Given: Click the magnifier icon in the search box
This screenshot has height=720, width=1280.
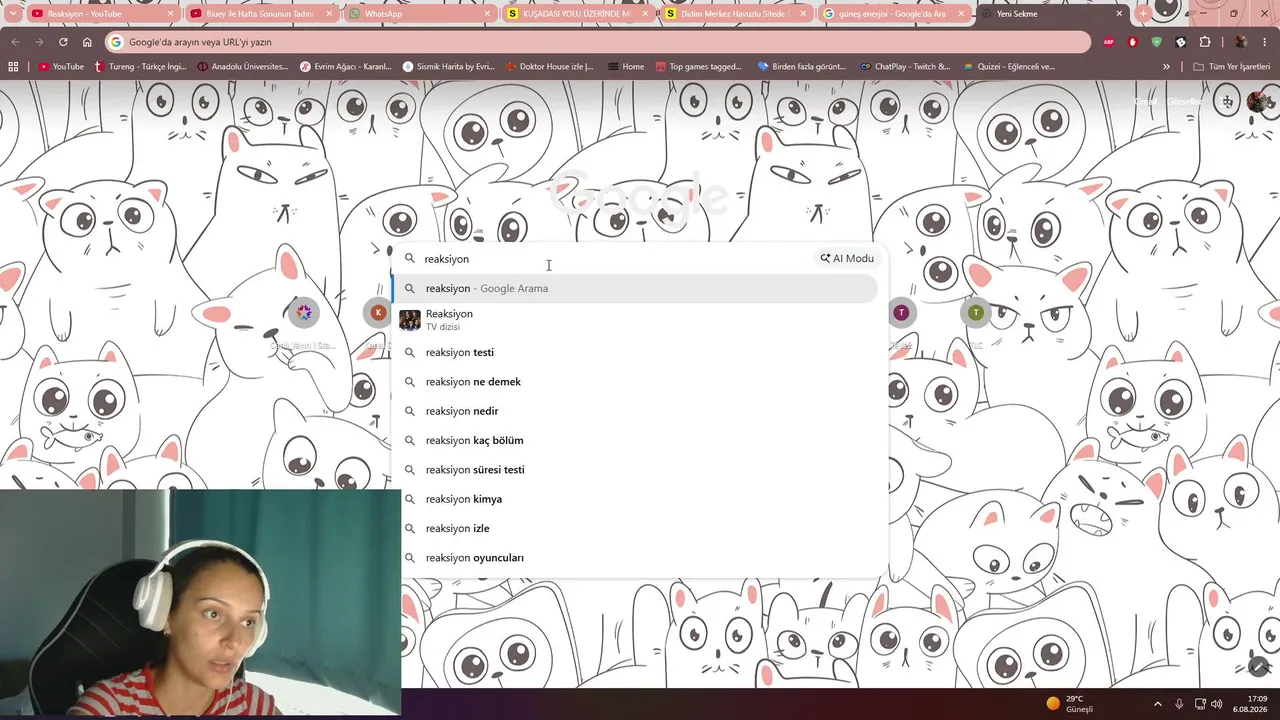Looking at the screenshot, I should [410, 258].
